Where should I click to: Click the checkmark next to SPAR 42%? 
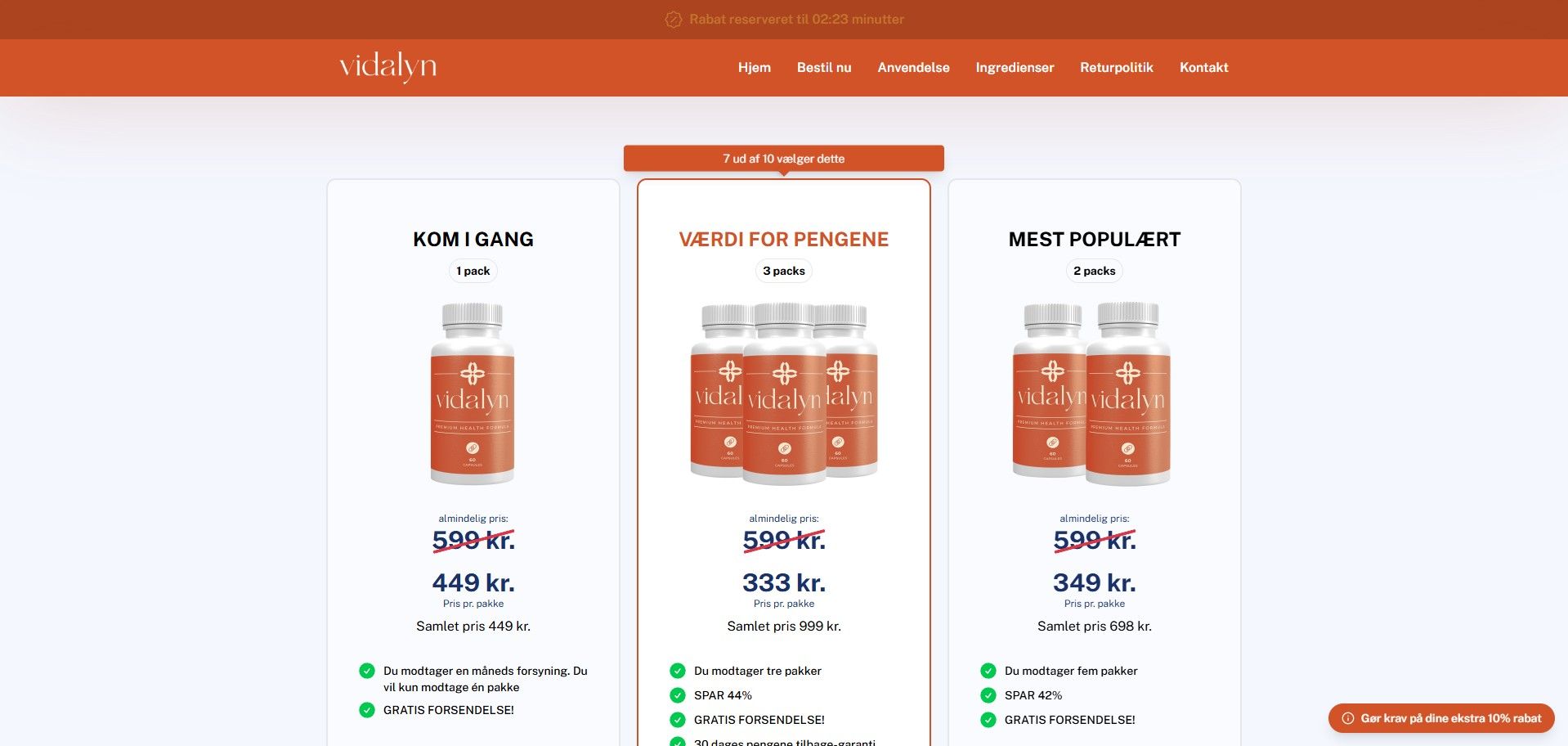(x=988, y=695)
